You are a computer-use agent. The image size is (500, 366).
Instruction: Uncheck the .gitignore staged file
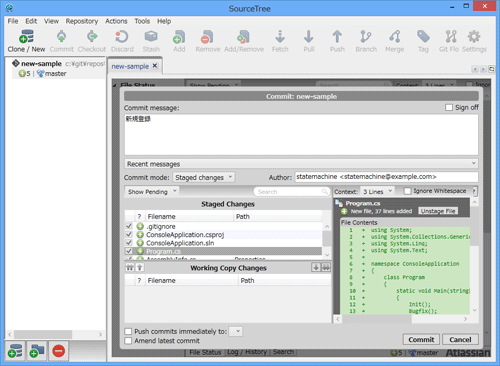click(x=129, y=226)
